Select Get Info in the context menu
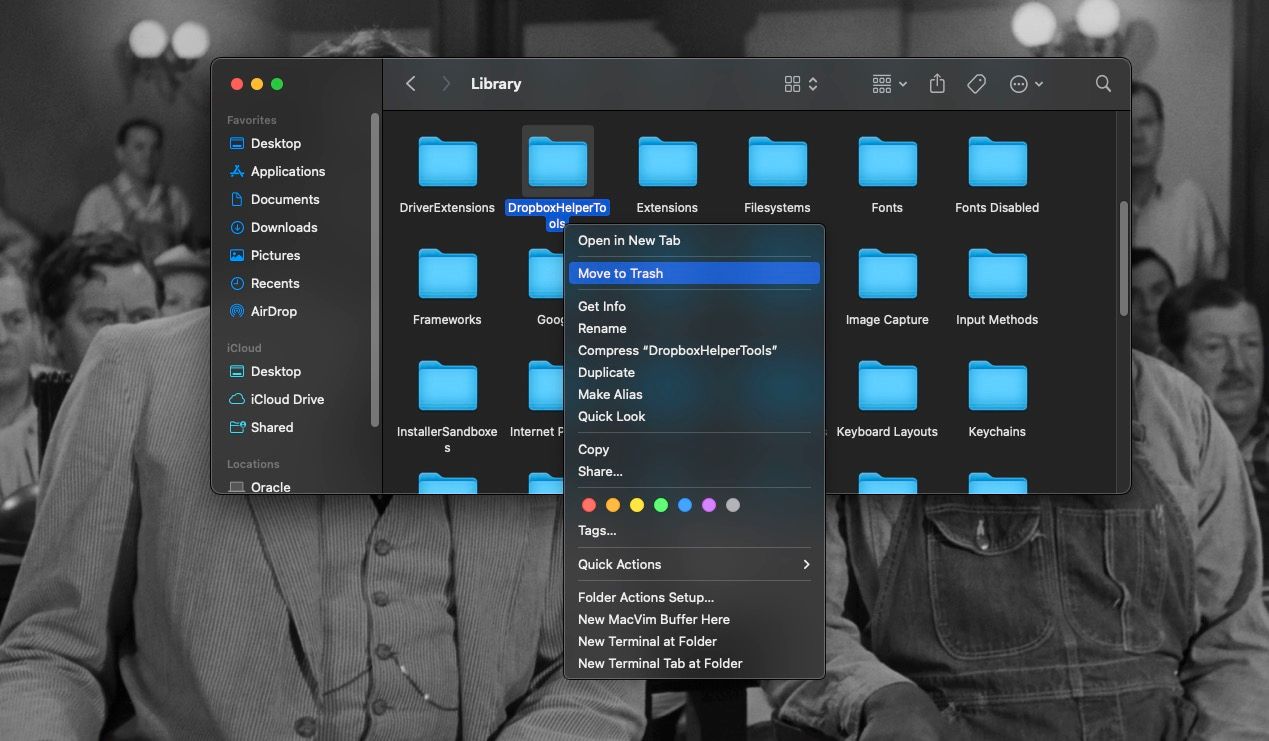 click(x=601, y=306)
